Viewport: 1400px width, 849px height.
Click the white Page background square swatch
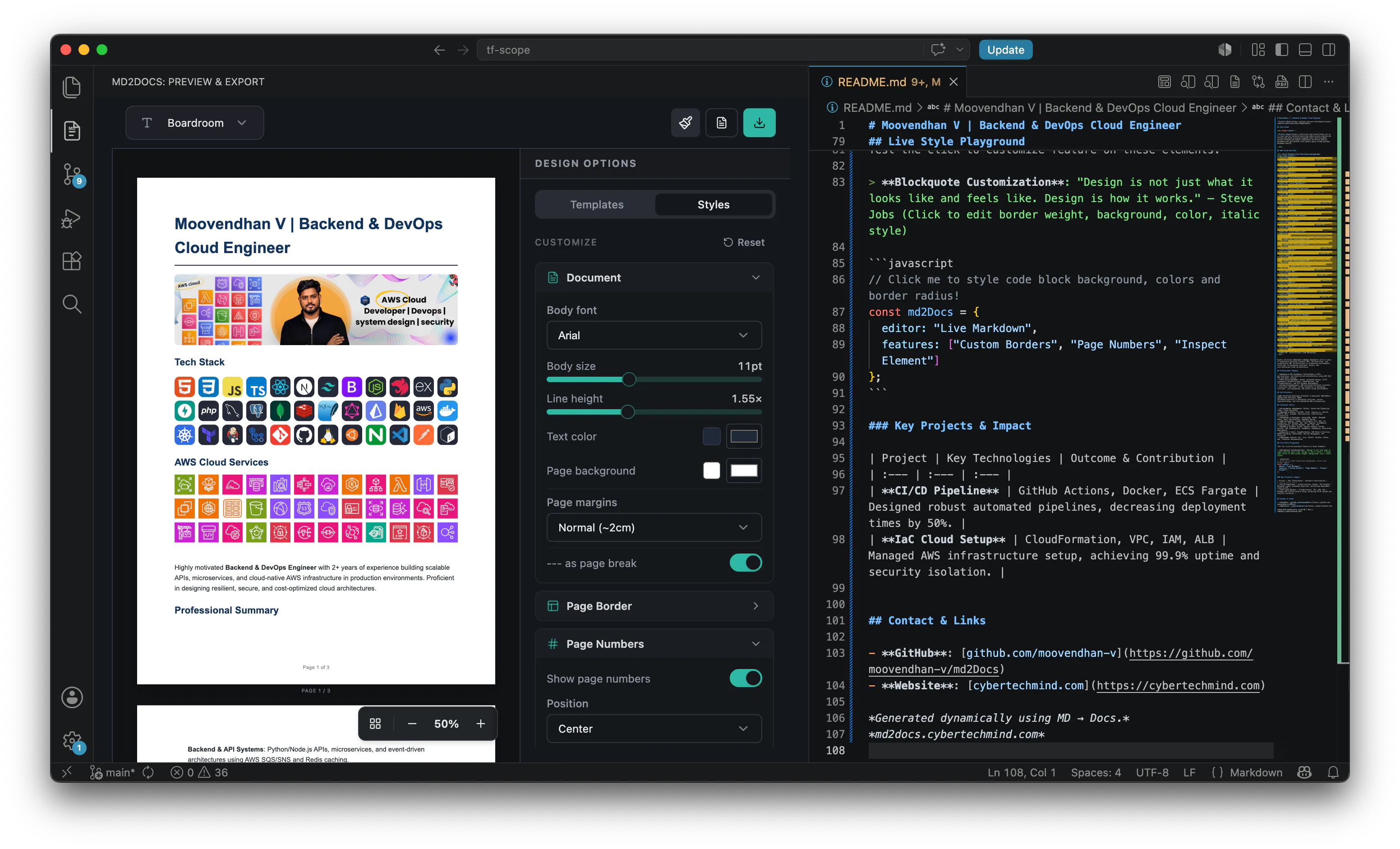click(711, 471)
